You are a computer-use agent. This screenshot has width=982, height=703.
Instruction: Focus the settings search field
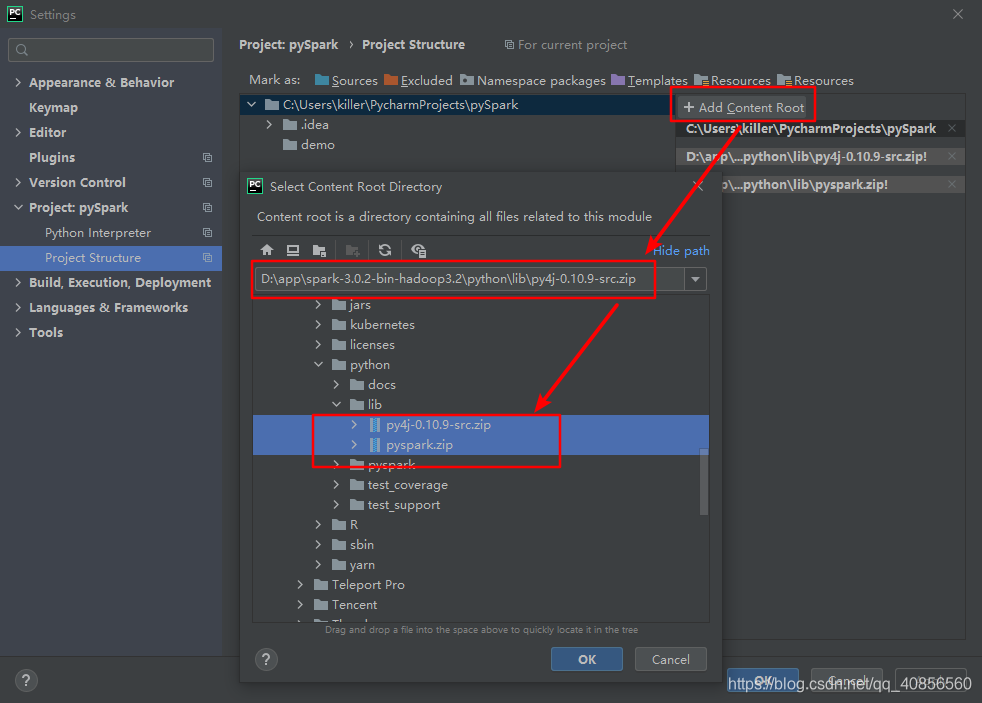click(111, 50)
